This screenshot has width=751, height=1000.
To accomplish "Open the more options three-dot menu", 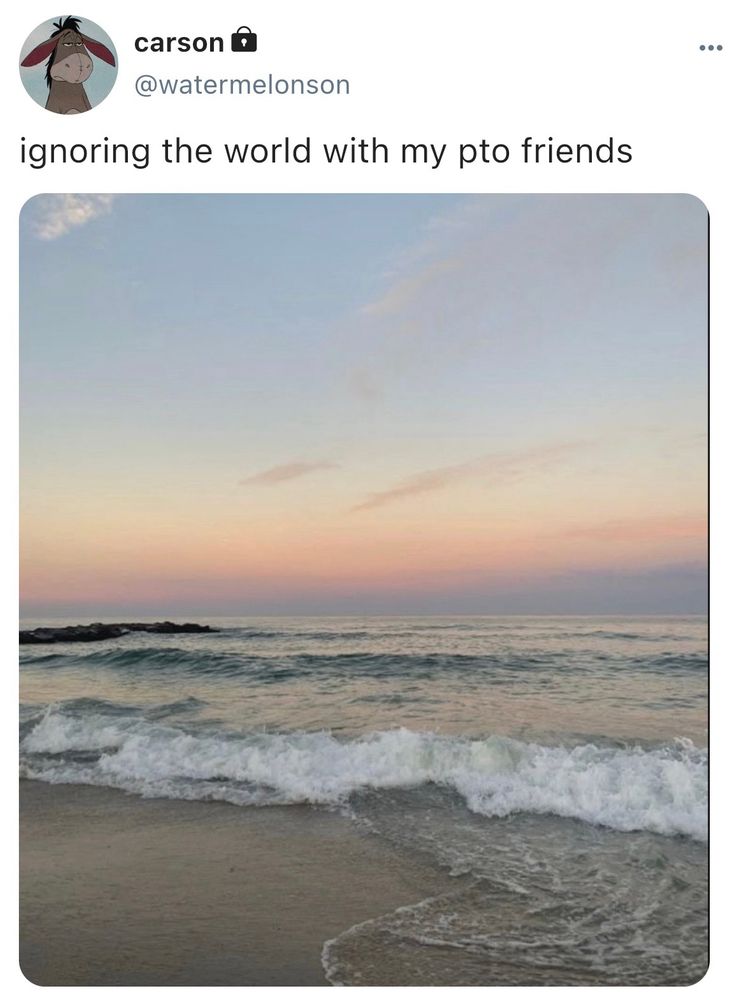I will [x=710, y=48].
